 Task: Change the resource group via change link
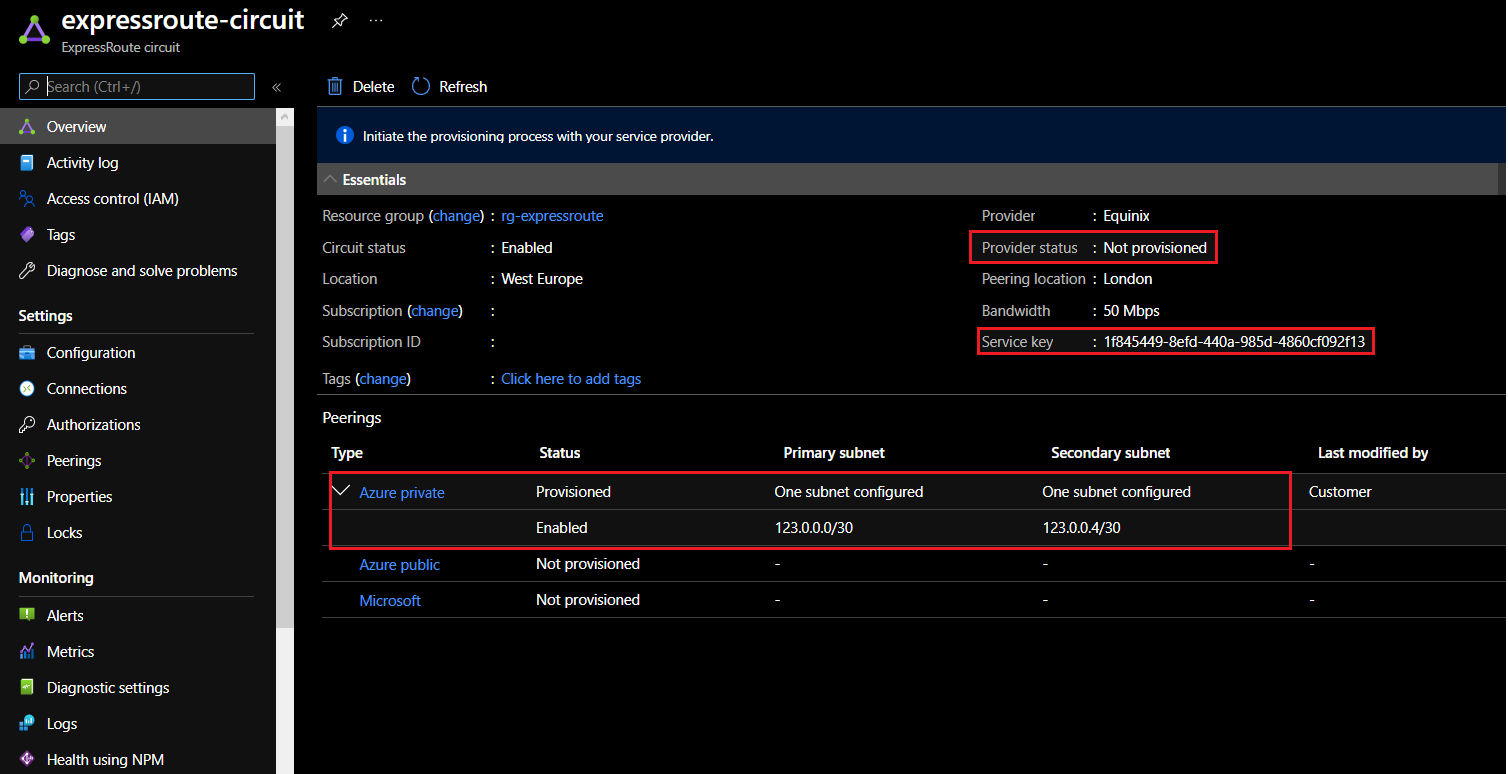pos(456,216)
